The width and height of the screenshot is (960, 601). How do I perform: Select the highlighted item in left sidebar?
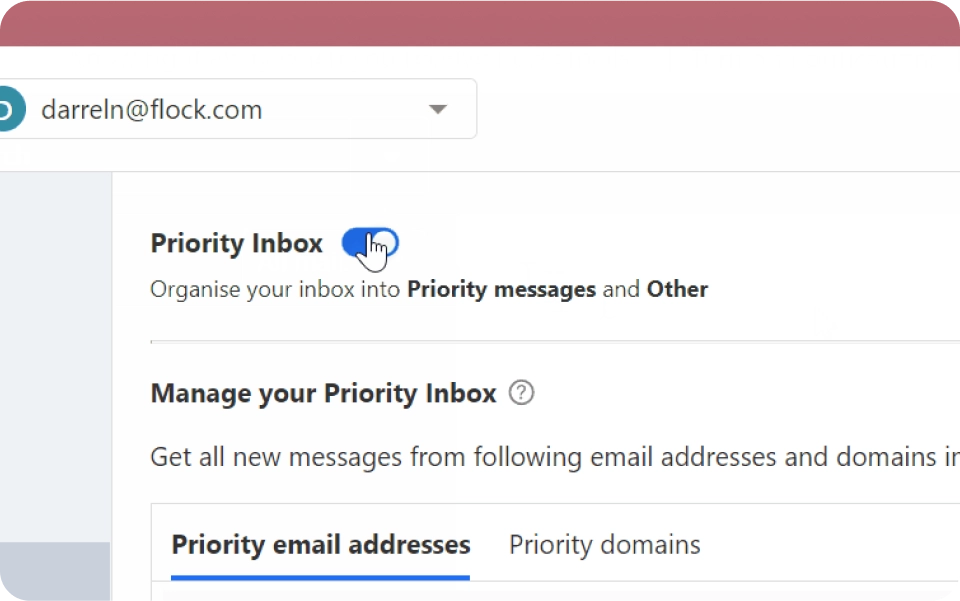tap(55, 571)
